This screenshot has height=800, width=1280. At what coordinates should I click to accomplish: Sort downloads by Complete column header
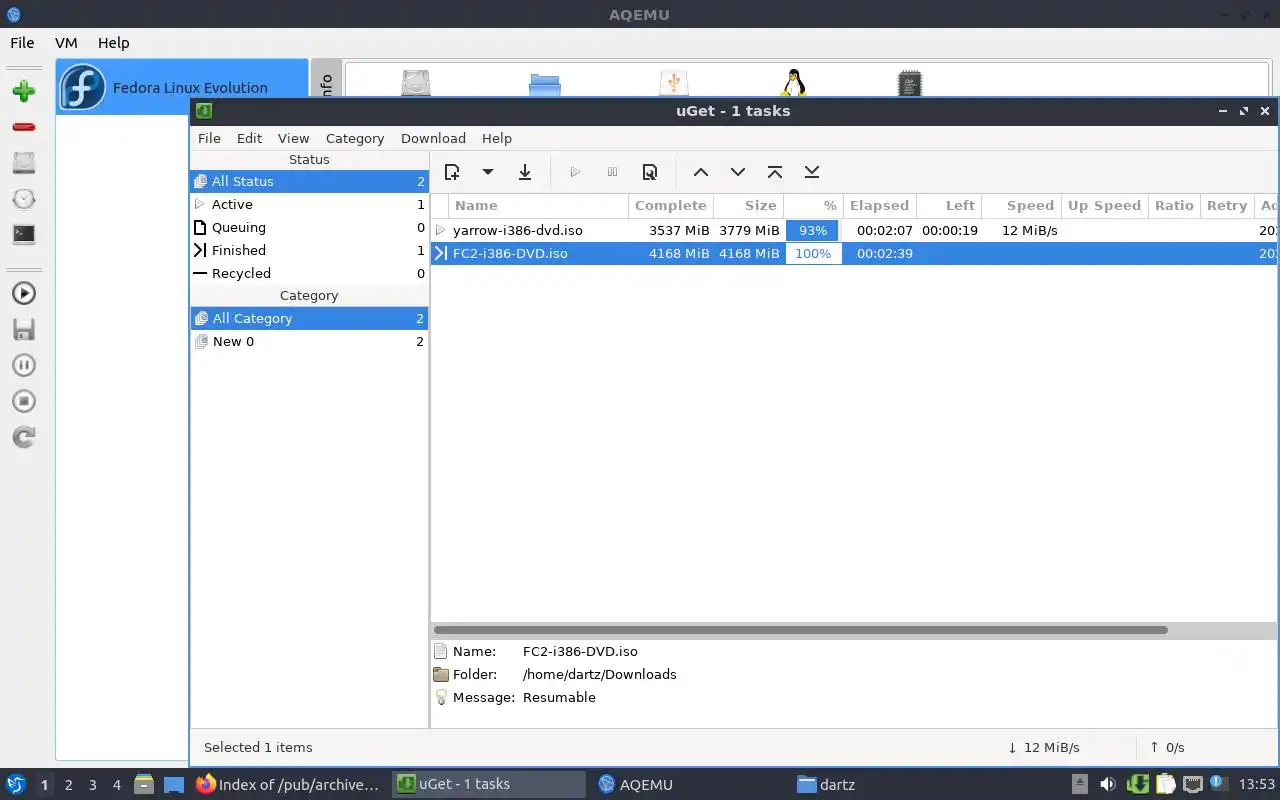[671, 205]
